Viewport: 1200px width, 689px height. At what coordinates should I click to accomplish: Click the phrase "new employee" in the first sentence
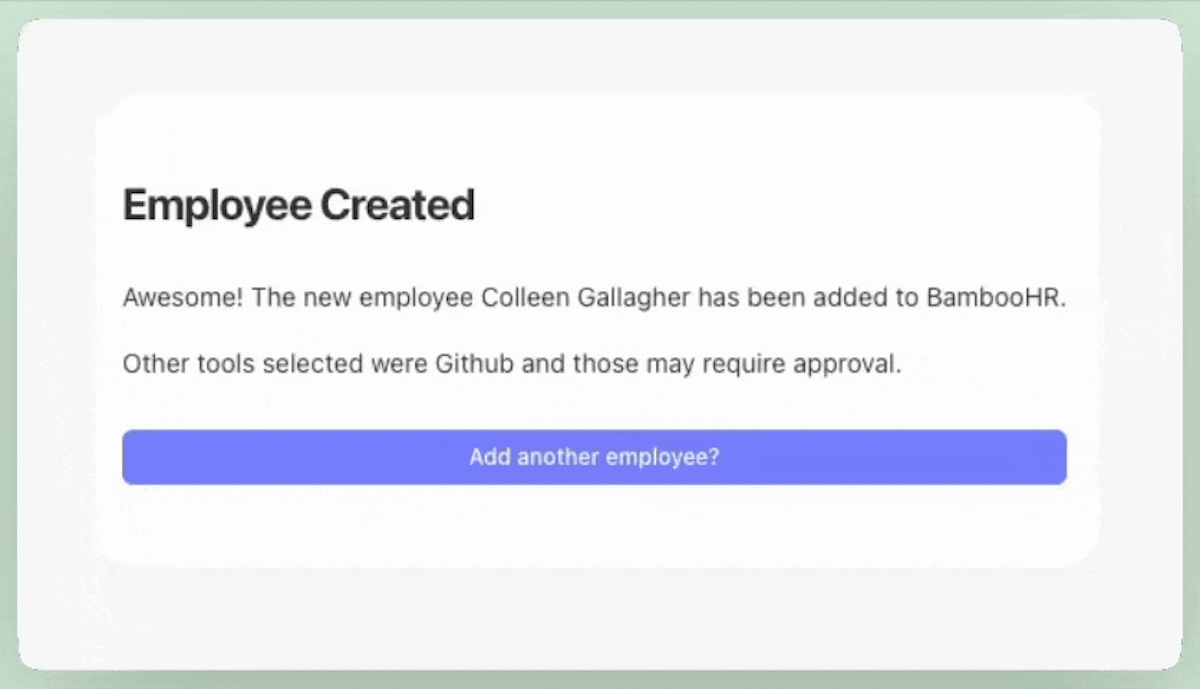pyautogui.click(x=385, y=299)
